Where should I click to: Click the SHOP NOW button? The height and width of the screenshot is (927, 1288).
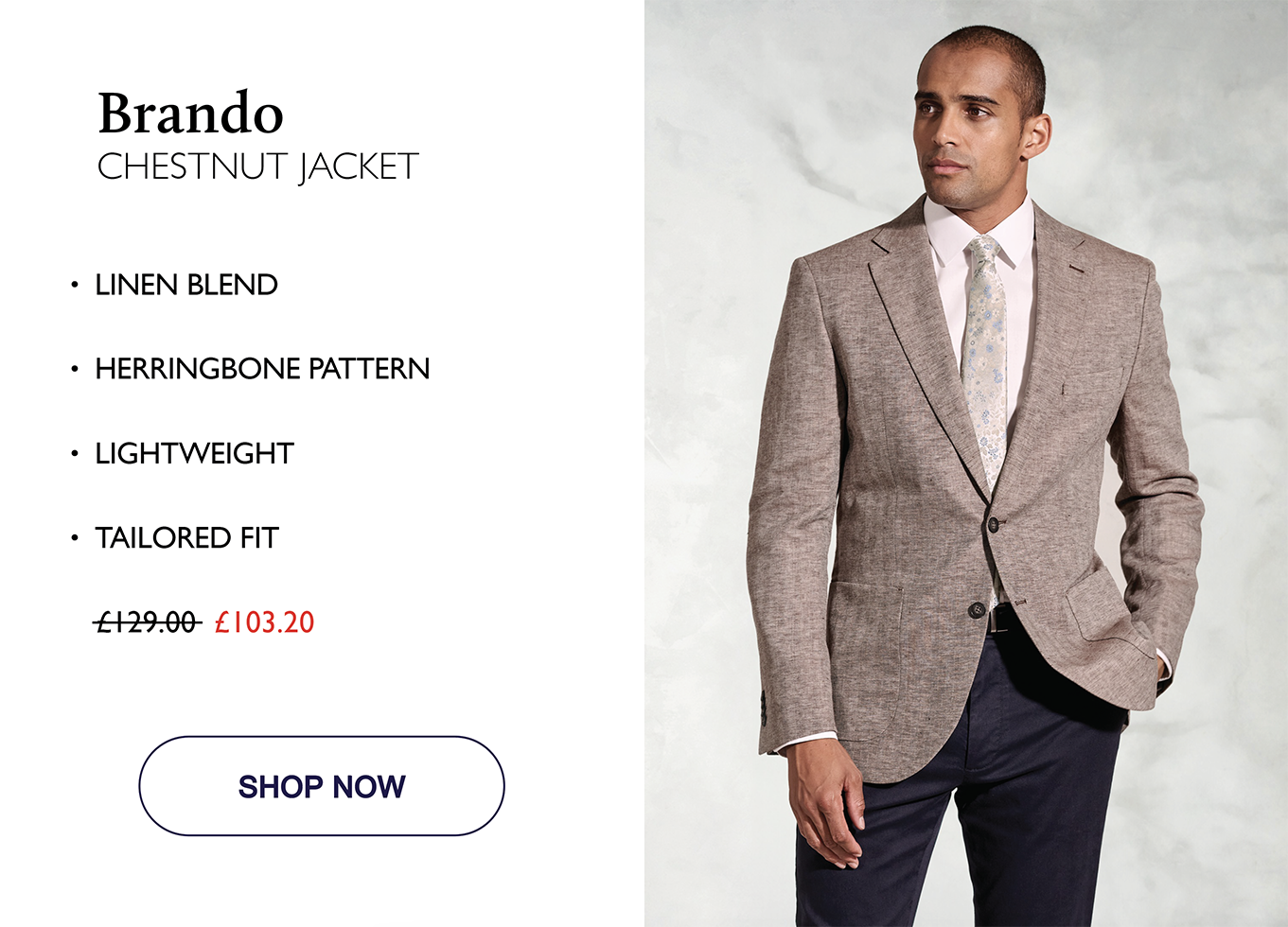(322, 786)
